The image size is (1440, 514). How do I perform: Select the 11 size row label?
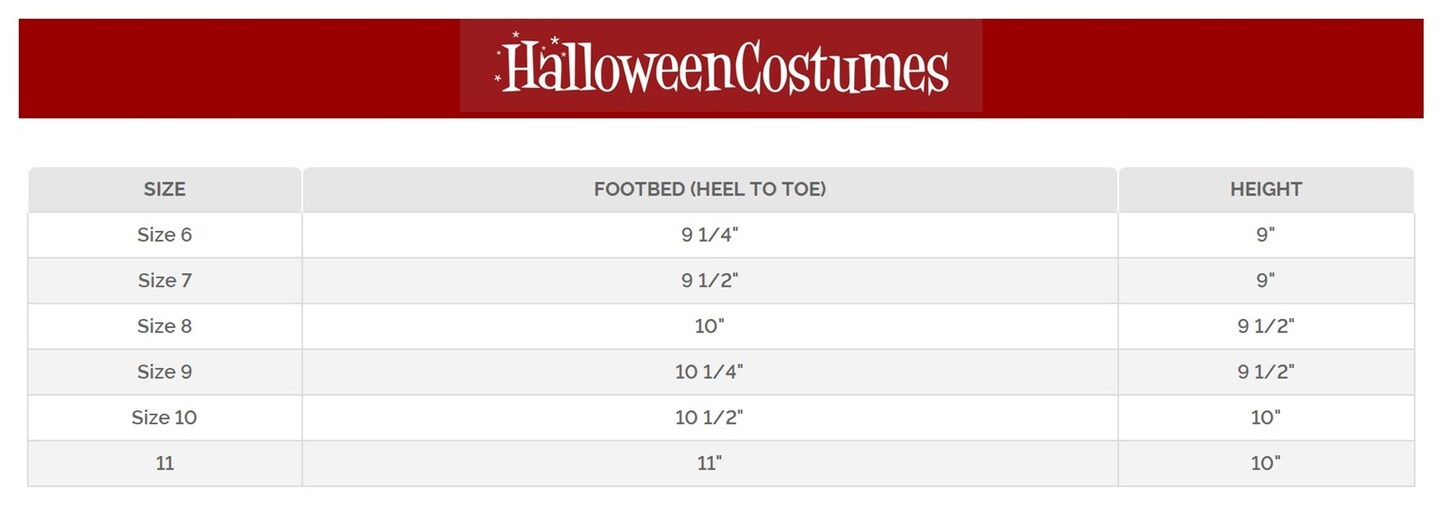[165, 463]
